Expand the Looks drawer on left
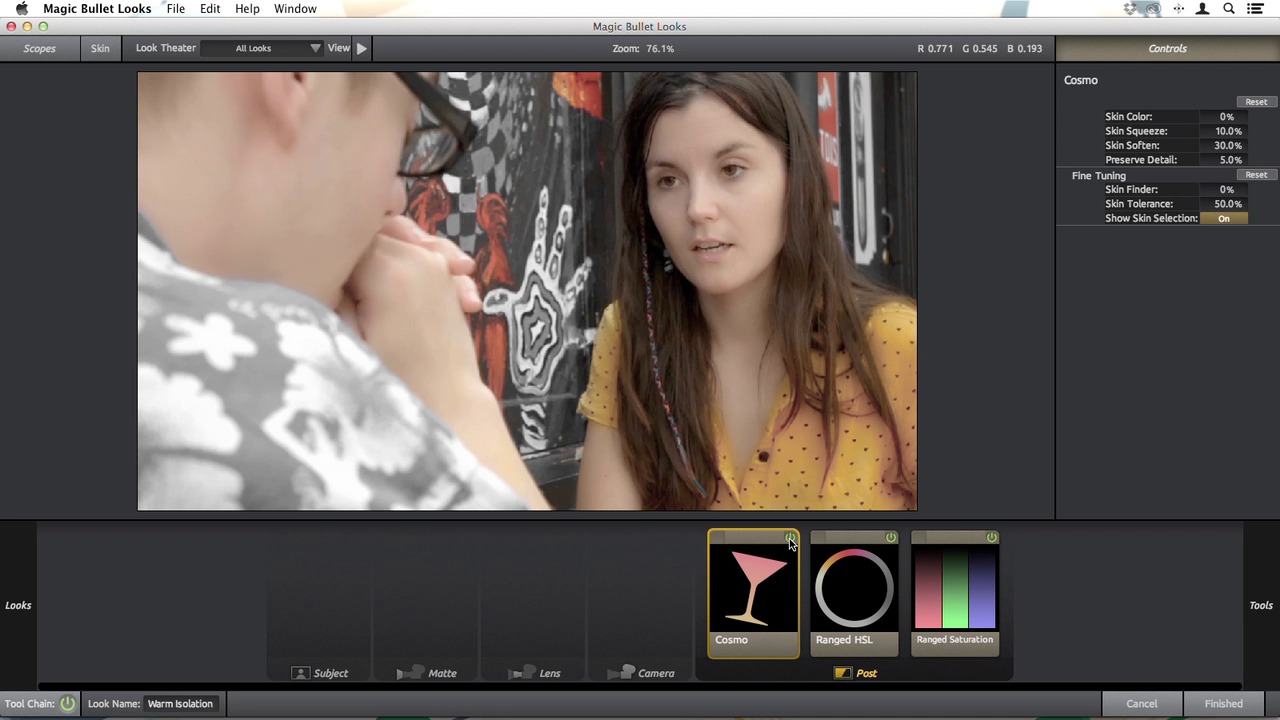 pos(18,605)
